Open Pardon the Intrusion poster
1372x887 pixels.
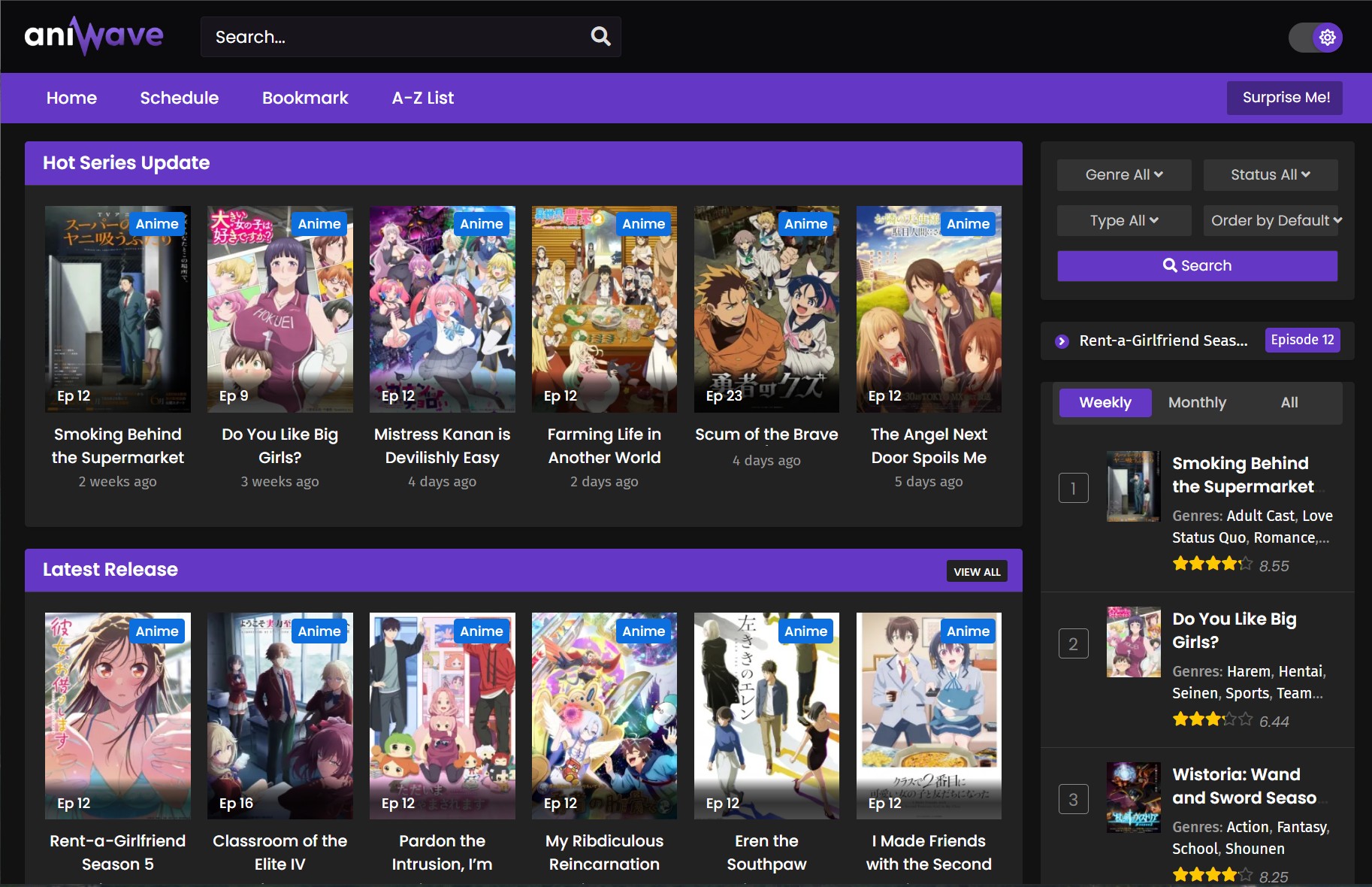pyautogui.click(x=443, y=716)
